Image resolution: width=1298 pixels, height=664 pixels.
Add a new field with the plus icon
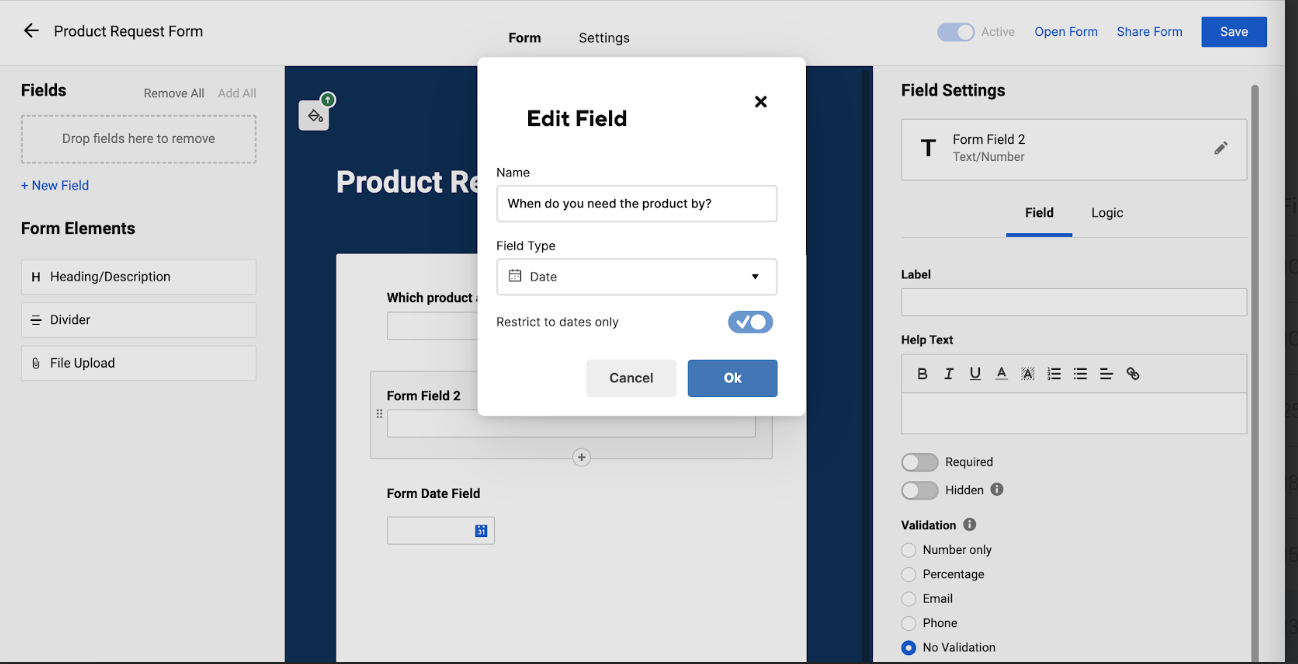(581, 457)
